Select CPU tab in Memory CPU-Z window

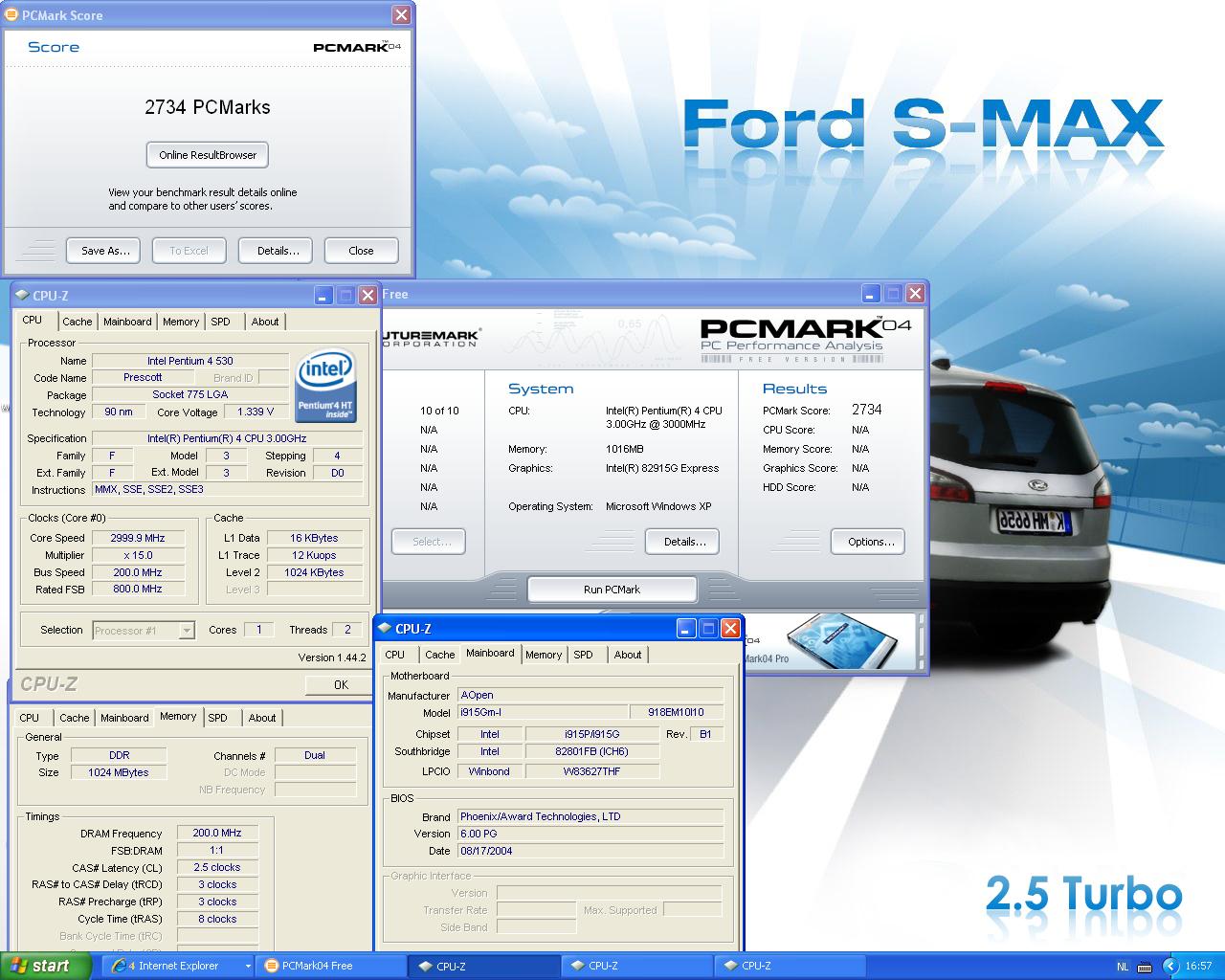point(30,718)
